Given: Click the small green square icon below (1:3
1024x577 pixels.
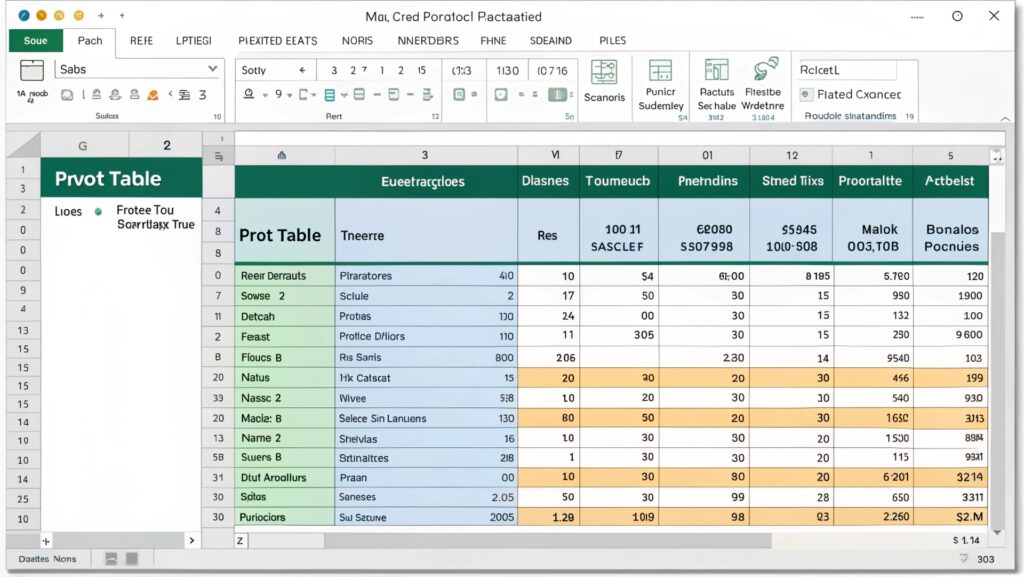Looking at the screenshot, I should coord(459,95).
